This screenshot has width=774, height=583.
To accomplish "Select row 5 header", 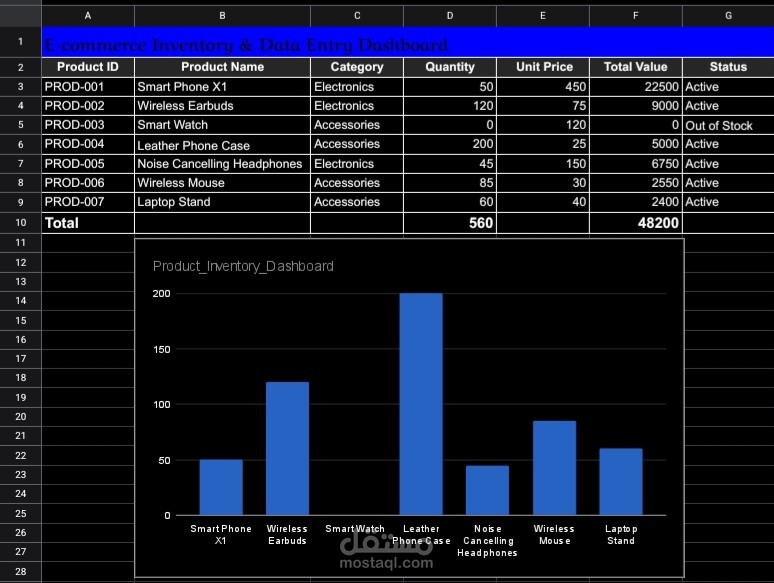I will [21, 125].
